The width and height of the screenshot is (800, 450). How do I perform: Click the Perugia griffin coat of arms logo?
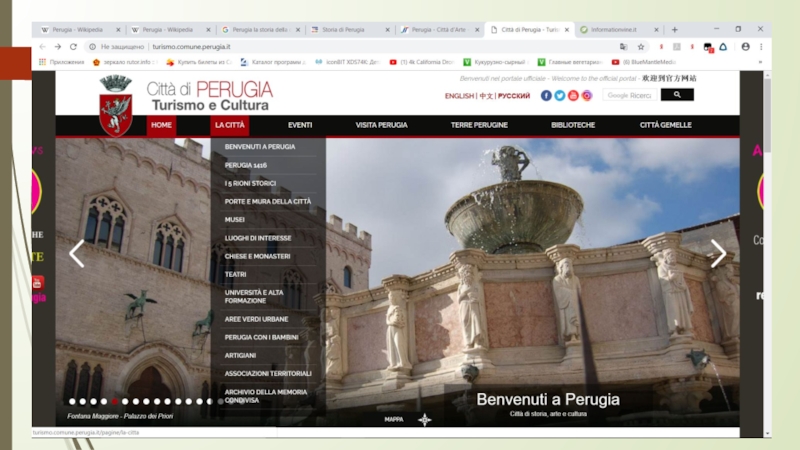116,105
